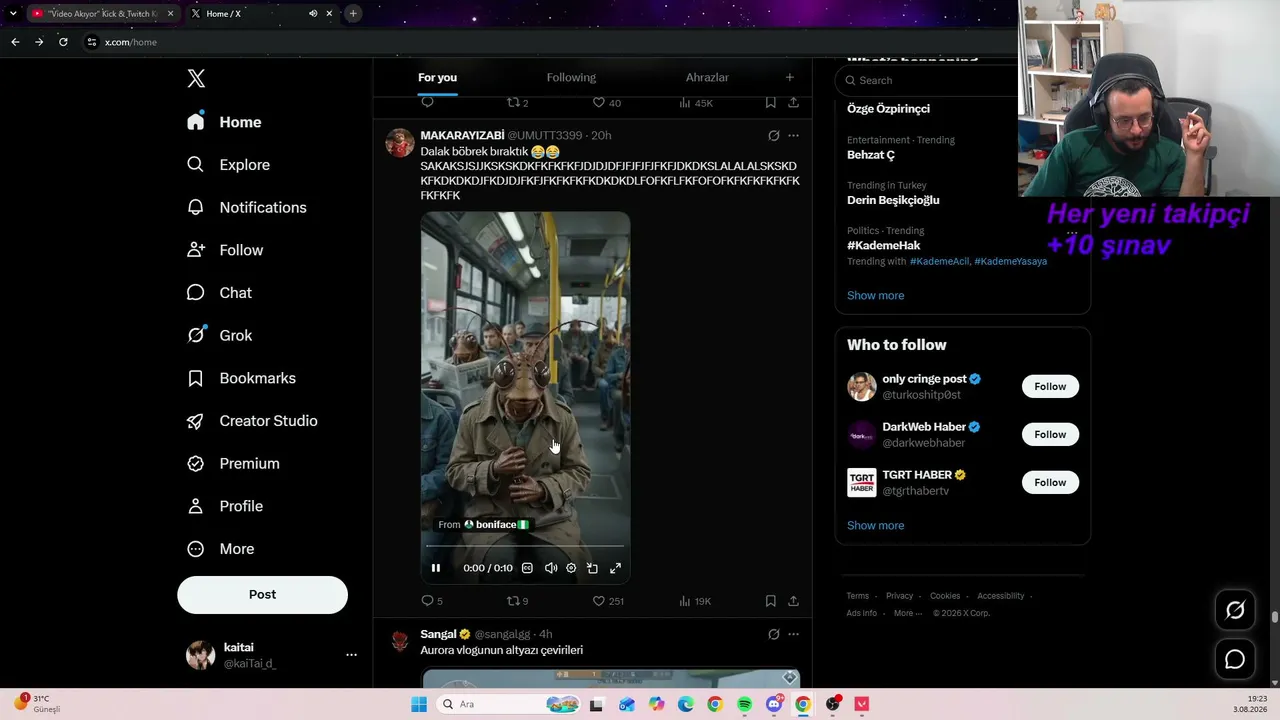The height and width of the screenshot is (720, 1280).
Task: Open the boniface source link
Action: [x=496, y=524]
